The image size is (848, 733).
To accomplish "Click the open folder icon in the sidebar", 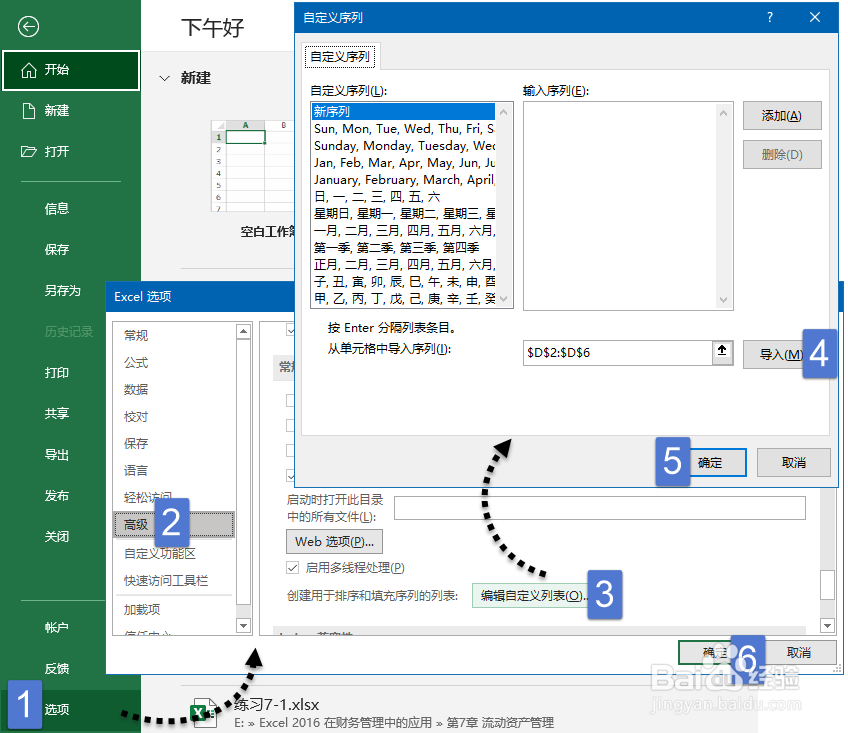I will [29, 151].
